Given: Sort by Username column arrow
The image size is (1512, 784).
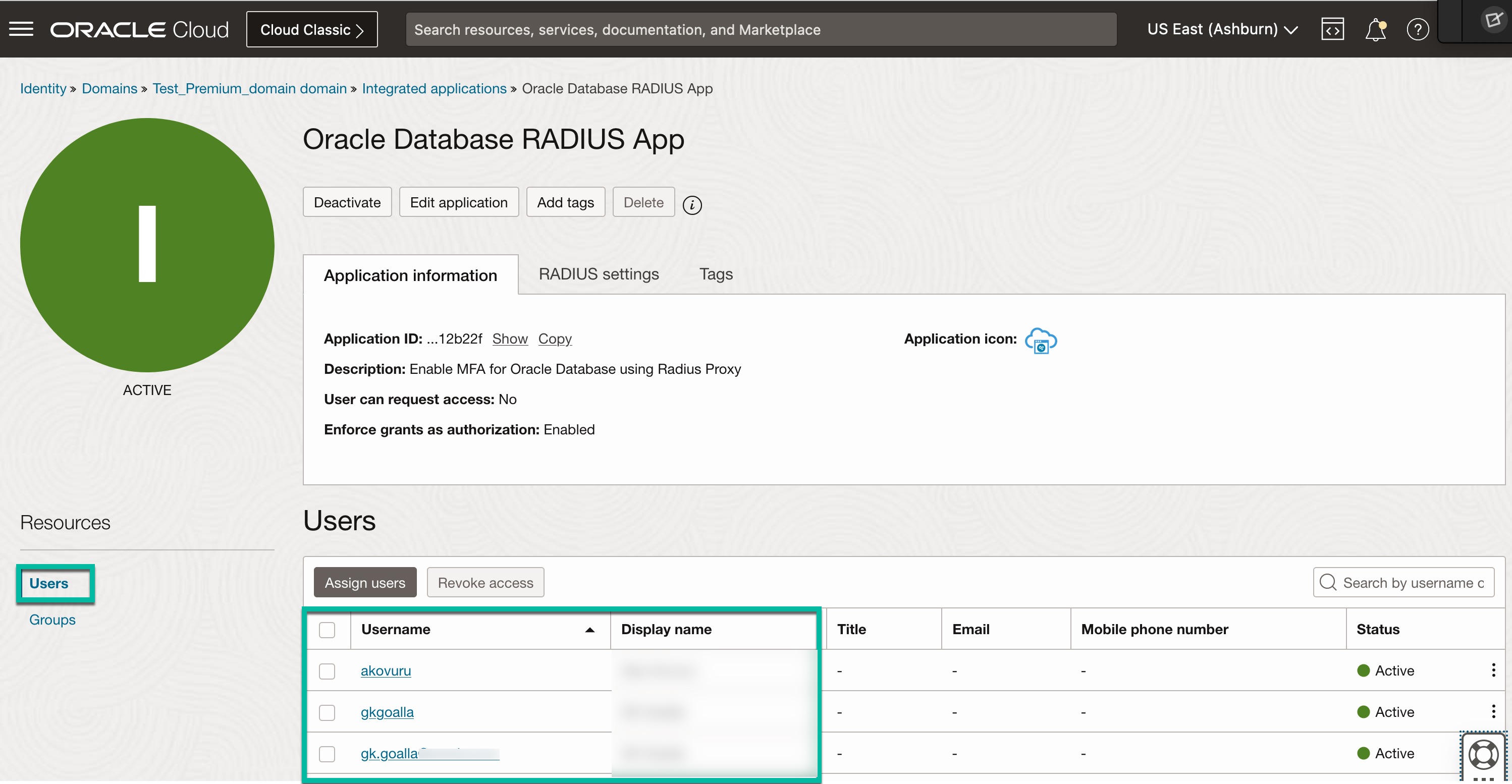Looking at the screenshot, I should point(590,630).
